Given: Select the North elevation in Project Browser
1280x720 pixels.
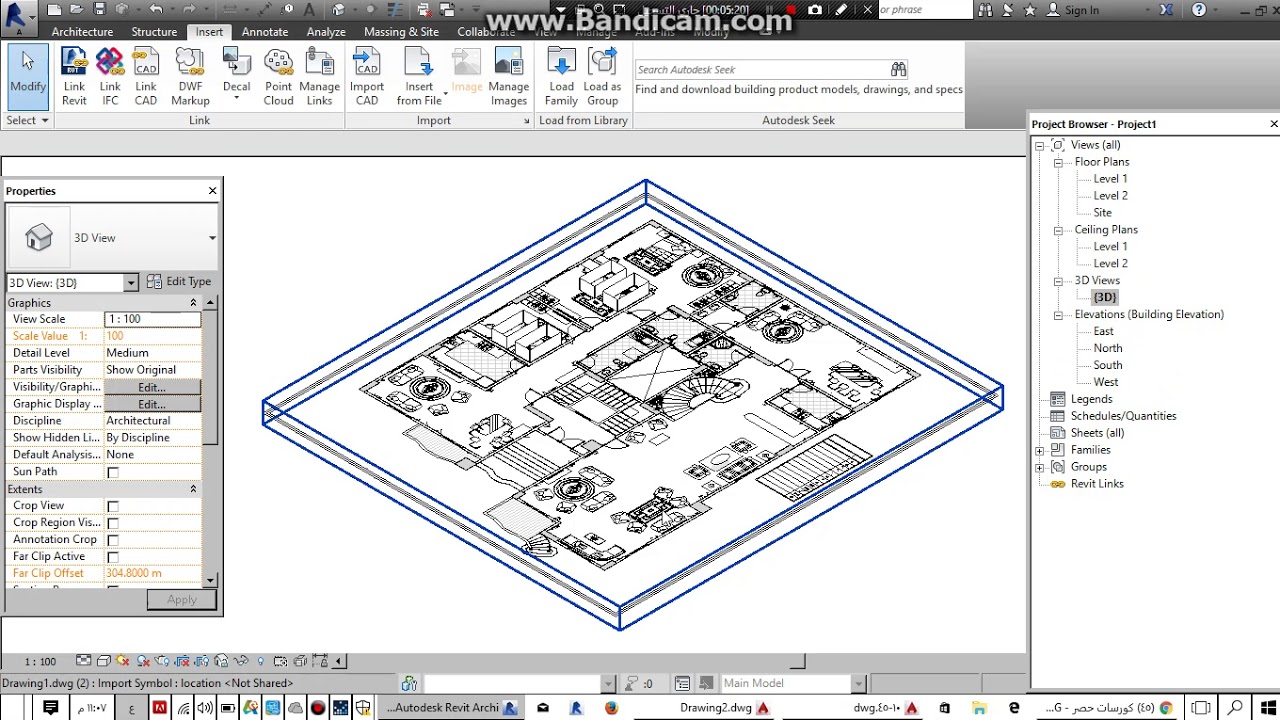Looking at the screenshot, I should coord(1107,348).
